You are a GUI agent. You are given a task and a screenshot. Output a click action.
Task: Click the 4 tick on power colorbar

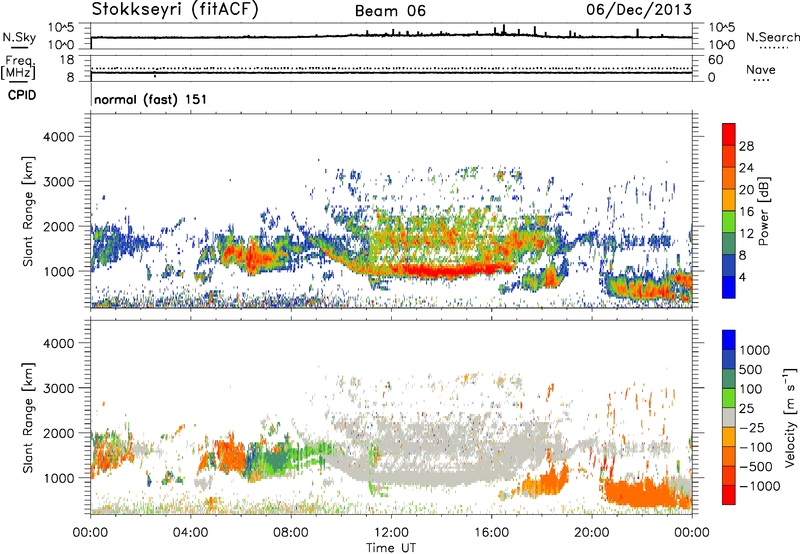pos(742,278)
